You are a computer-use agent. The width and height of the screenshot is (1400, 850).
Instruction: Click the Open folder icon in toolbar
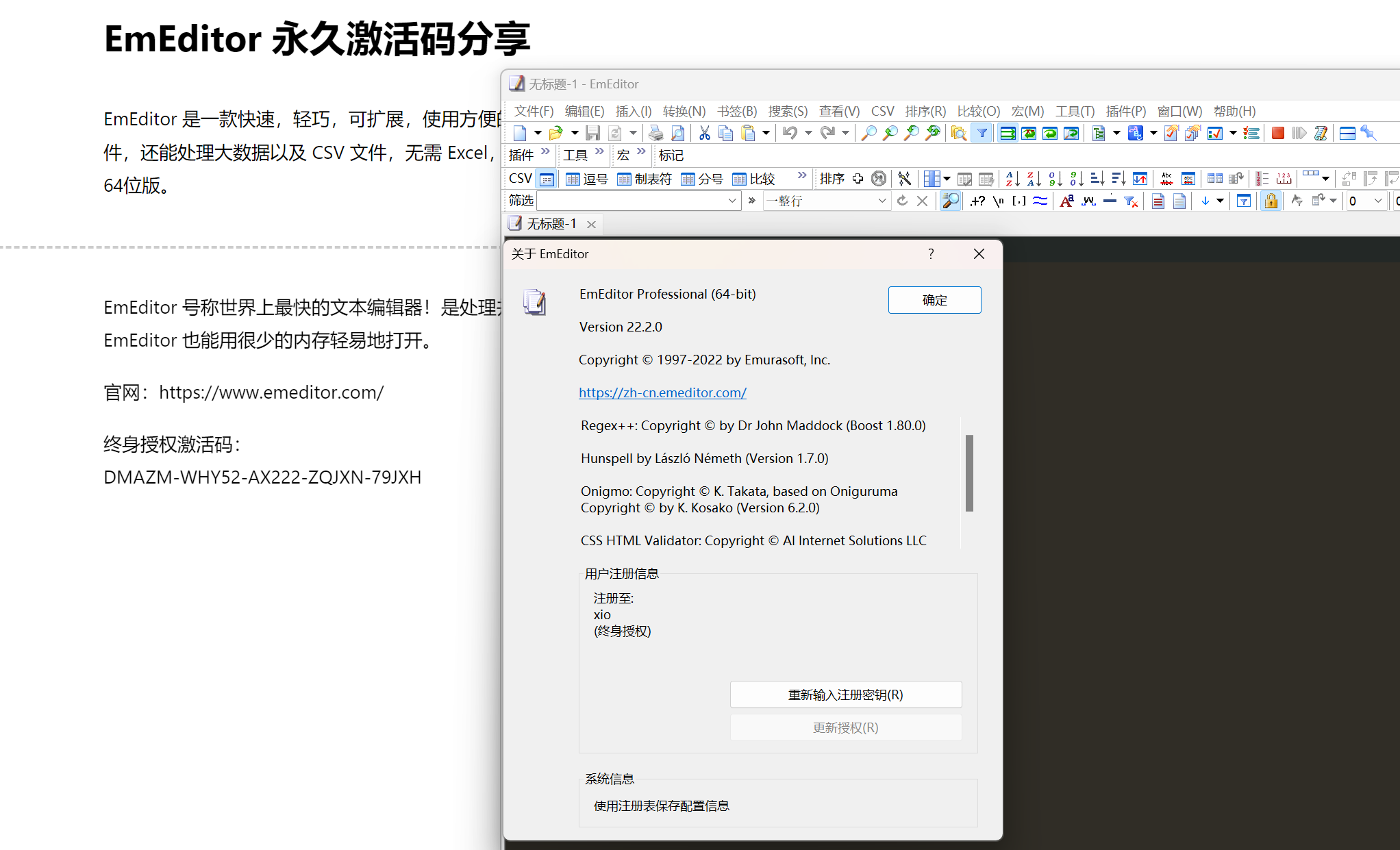556,133
